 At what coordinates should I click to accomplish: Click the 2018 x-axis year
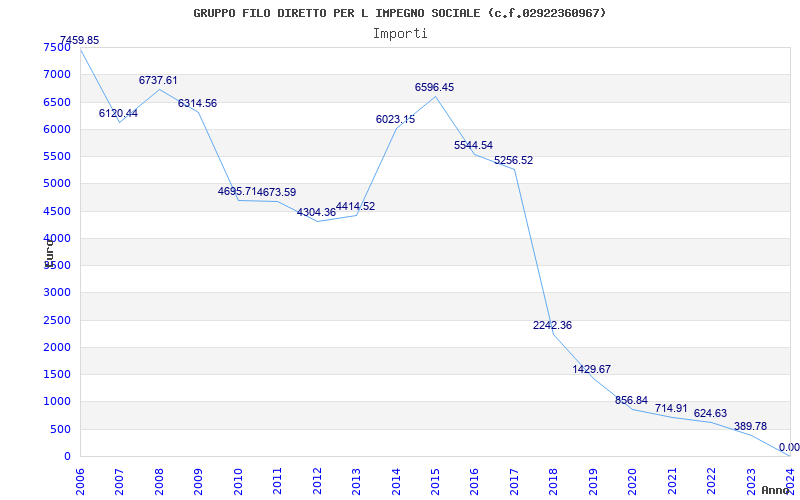click(554, 481)
